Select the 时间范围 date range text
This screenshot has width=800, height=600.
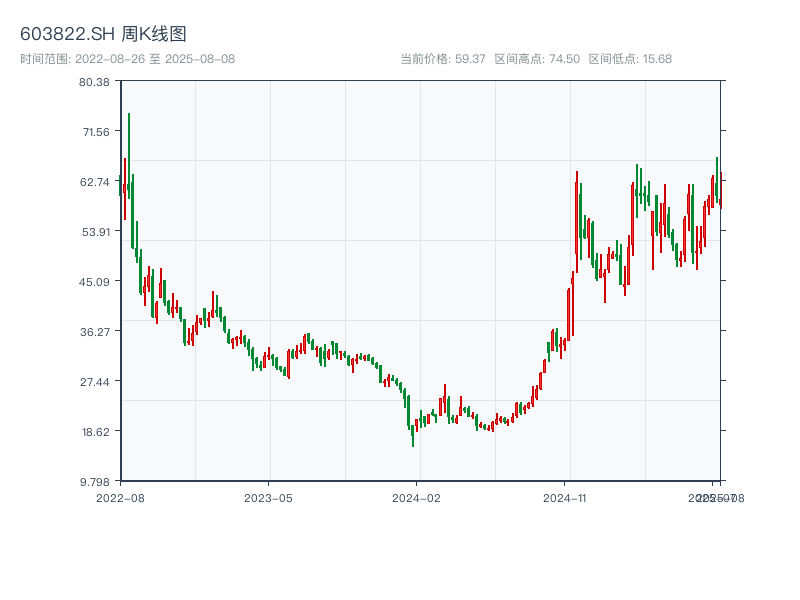coord(128,59)
